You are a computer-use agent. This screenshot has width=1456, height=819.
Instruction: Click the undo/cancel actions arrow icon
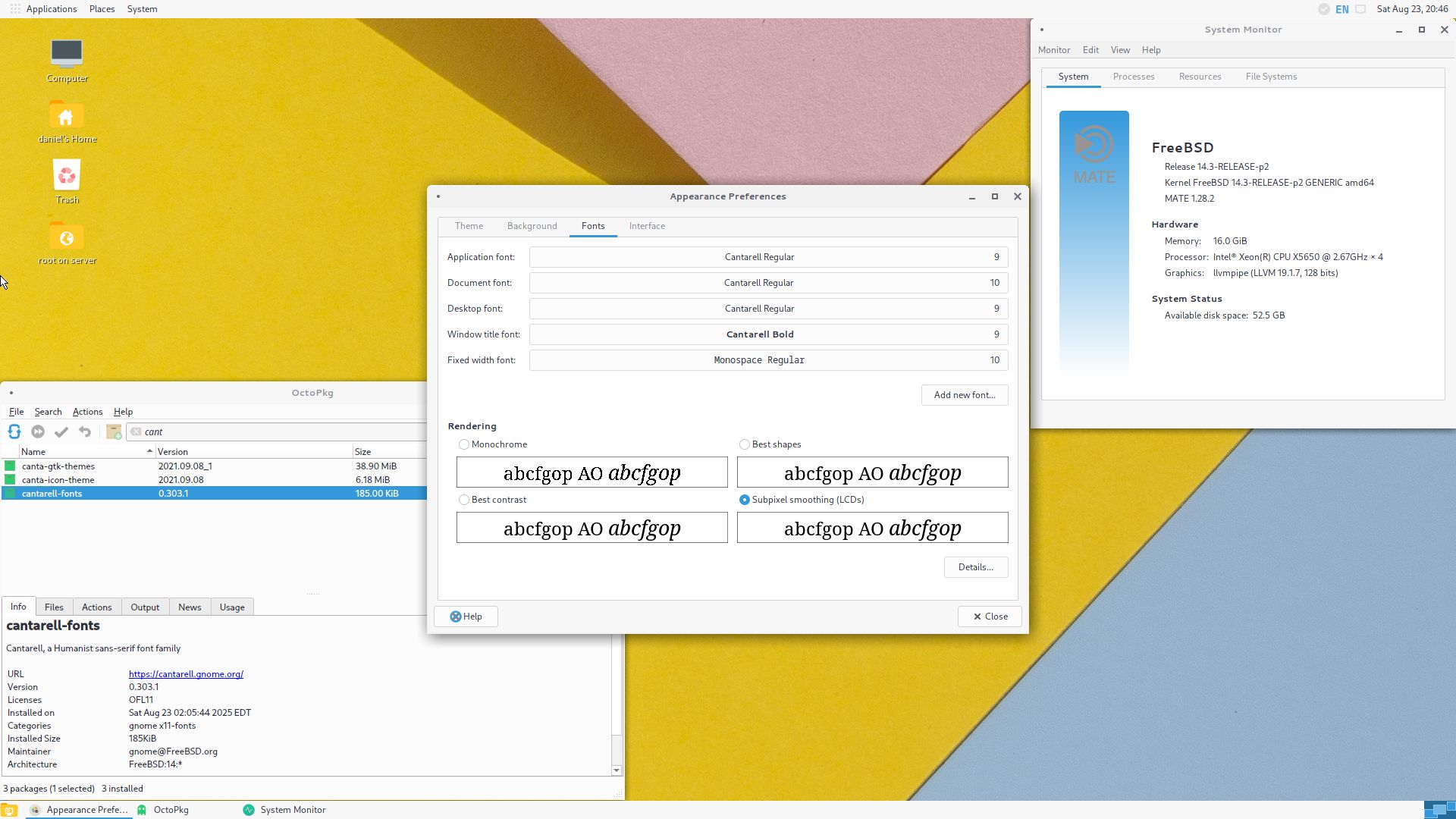(85, 431)
